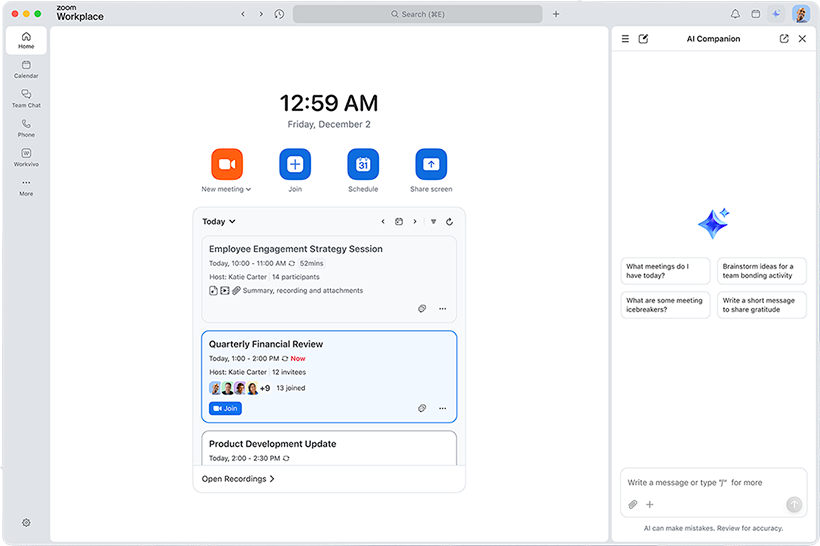Open the Calendar tab in the sidebar

(x=26, y=69)
